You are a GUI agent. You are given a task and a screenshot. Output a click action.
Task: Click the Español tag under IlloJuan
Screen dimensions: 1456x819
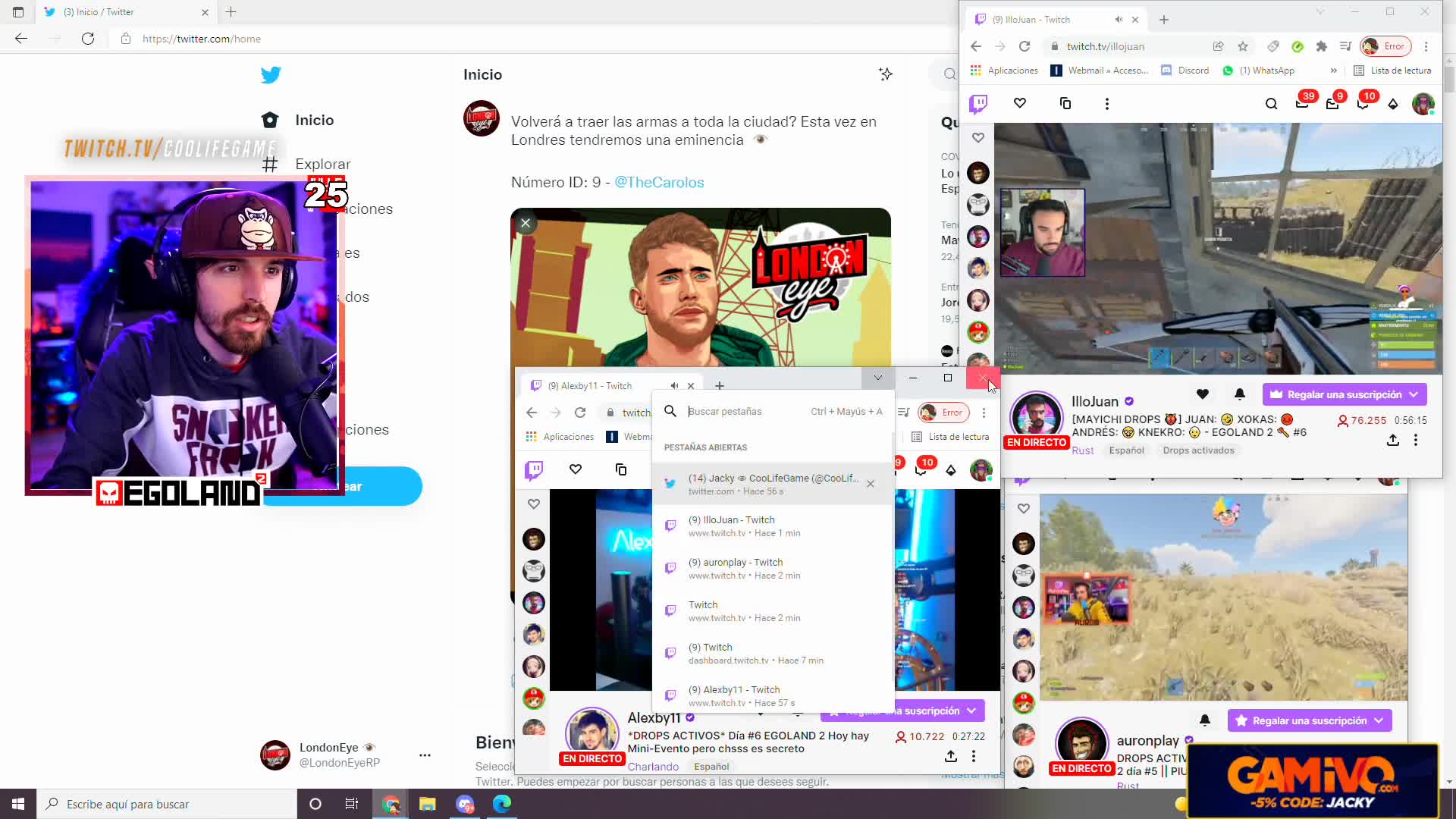1126,450
